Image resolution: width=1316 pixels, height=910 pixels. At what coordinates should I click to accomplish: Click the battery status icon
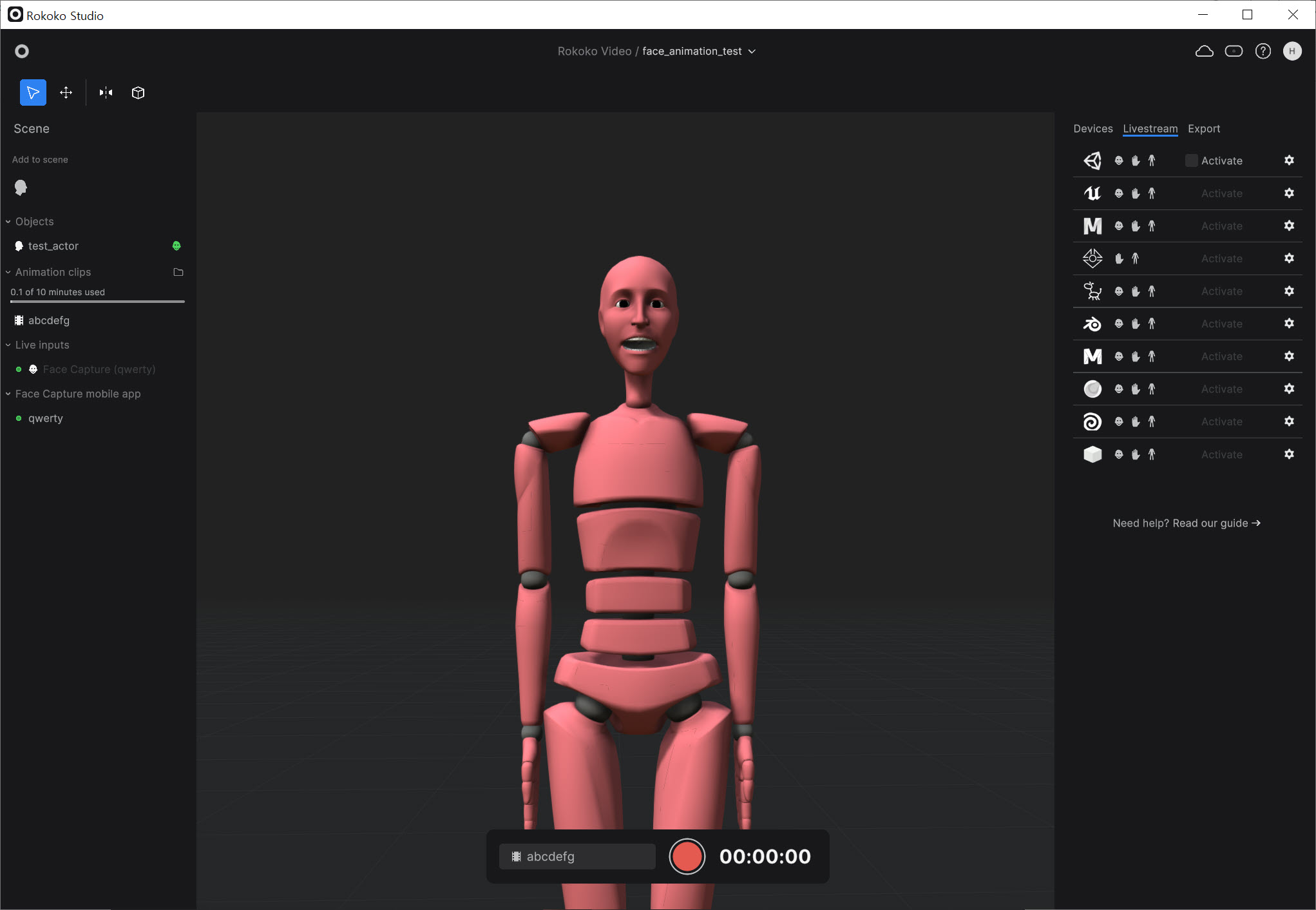point(1234,52)
